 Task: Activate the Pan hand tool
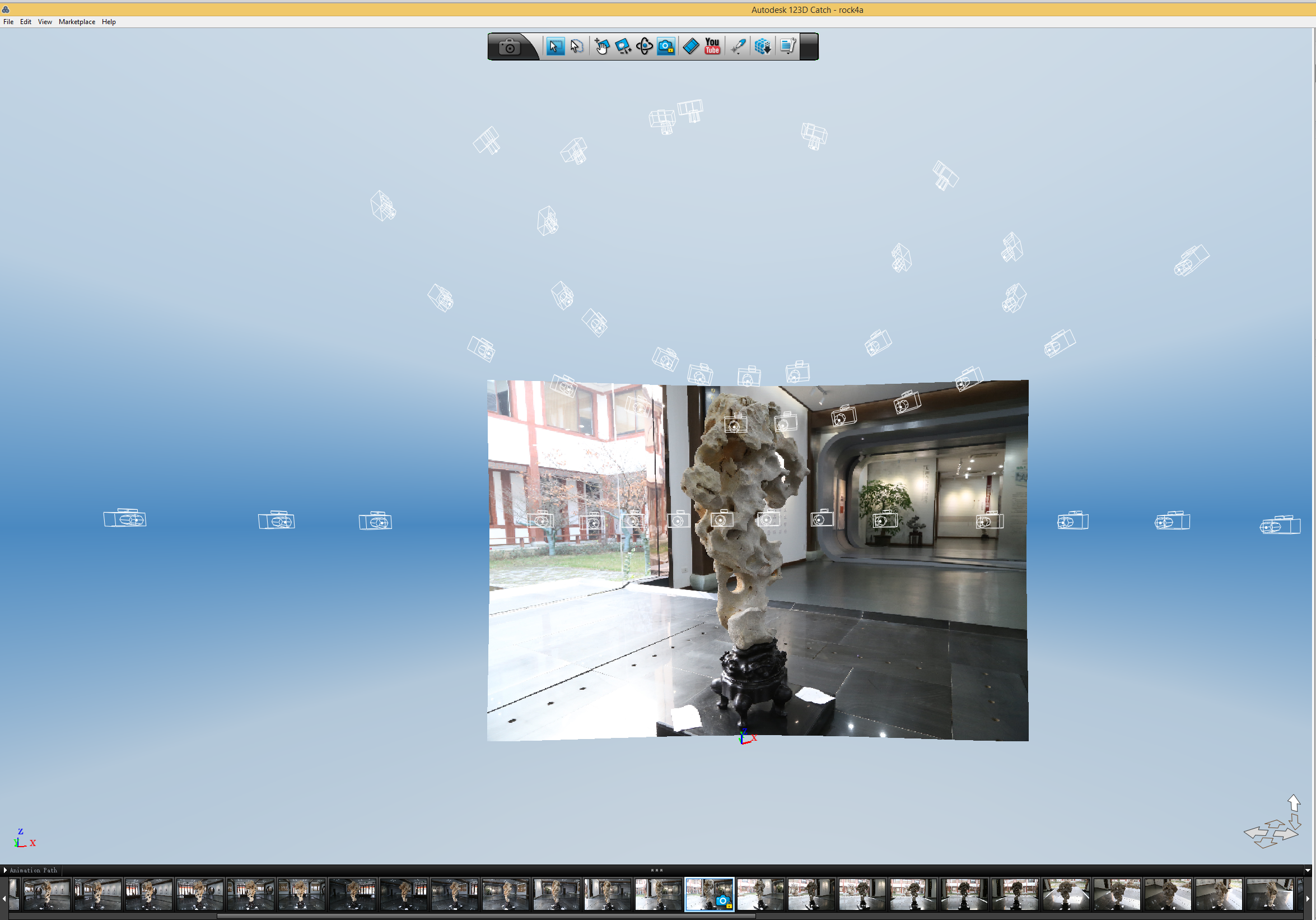601,47
